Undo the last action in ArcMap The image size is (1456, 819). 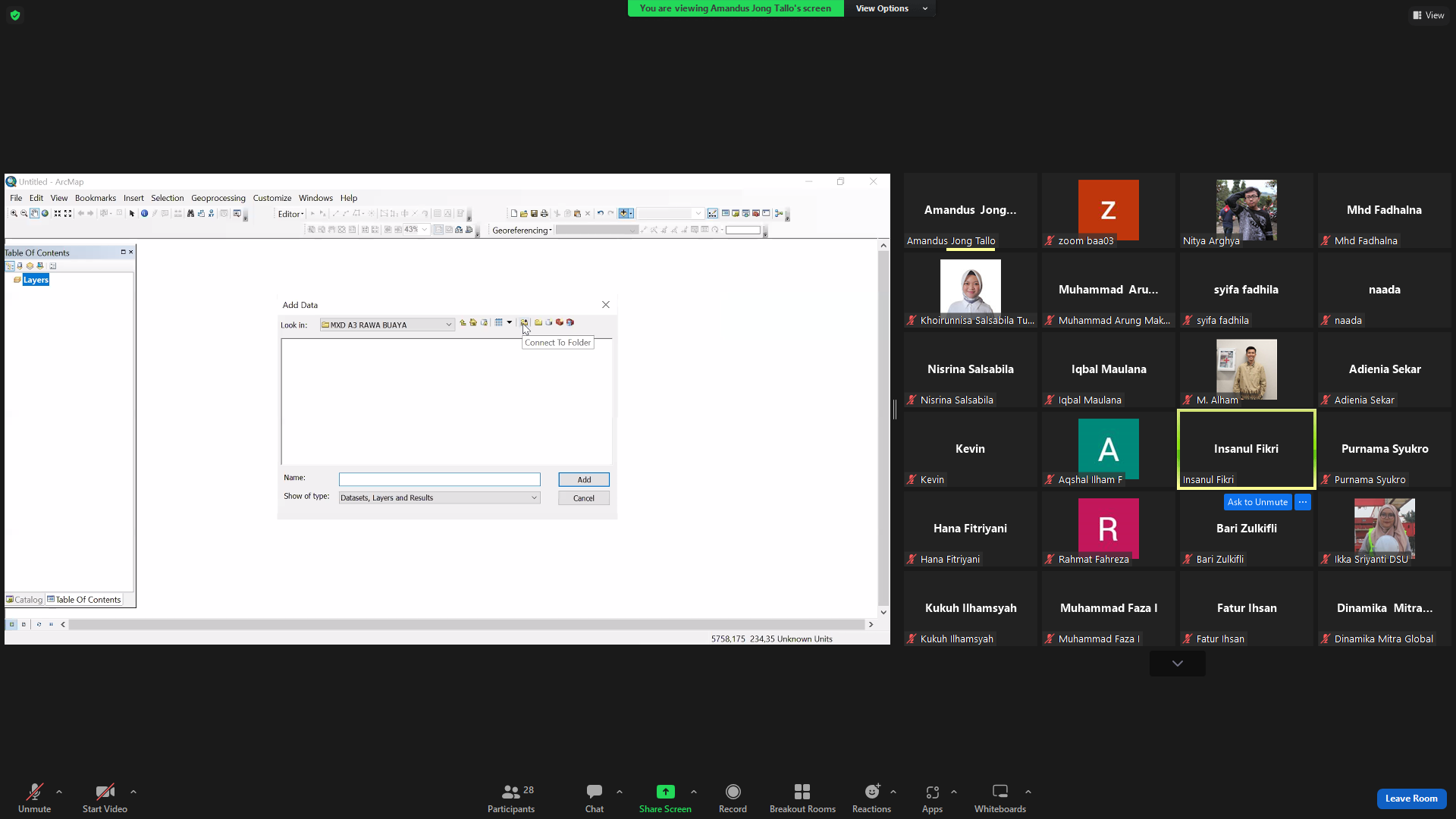click(601, 214)
